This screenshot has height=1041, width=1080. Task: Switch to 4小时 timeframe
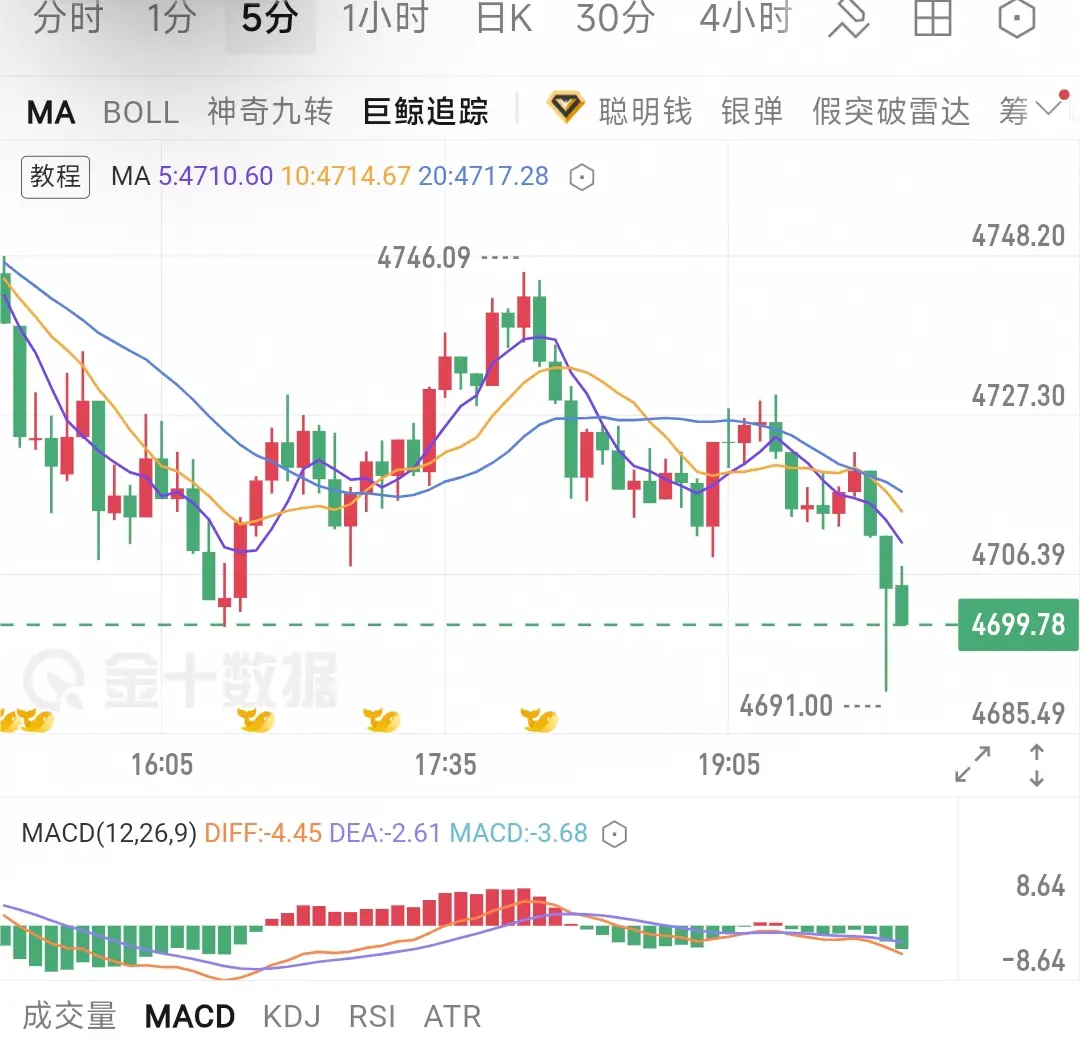click(746, 18)
